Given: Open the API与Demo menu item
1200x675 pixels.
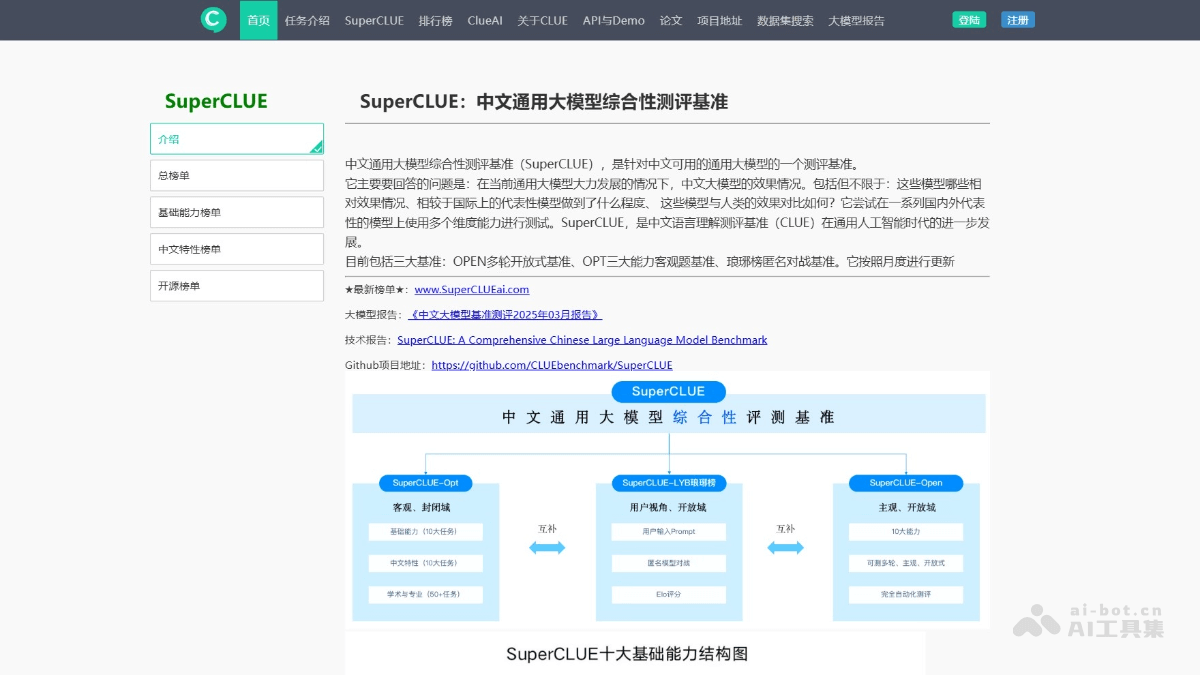Looking at the screenshot, I should [x=613, y=20].
